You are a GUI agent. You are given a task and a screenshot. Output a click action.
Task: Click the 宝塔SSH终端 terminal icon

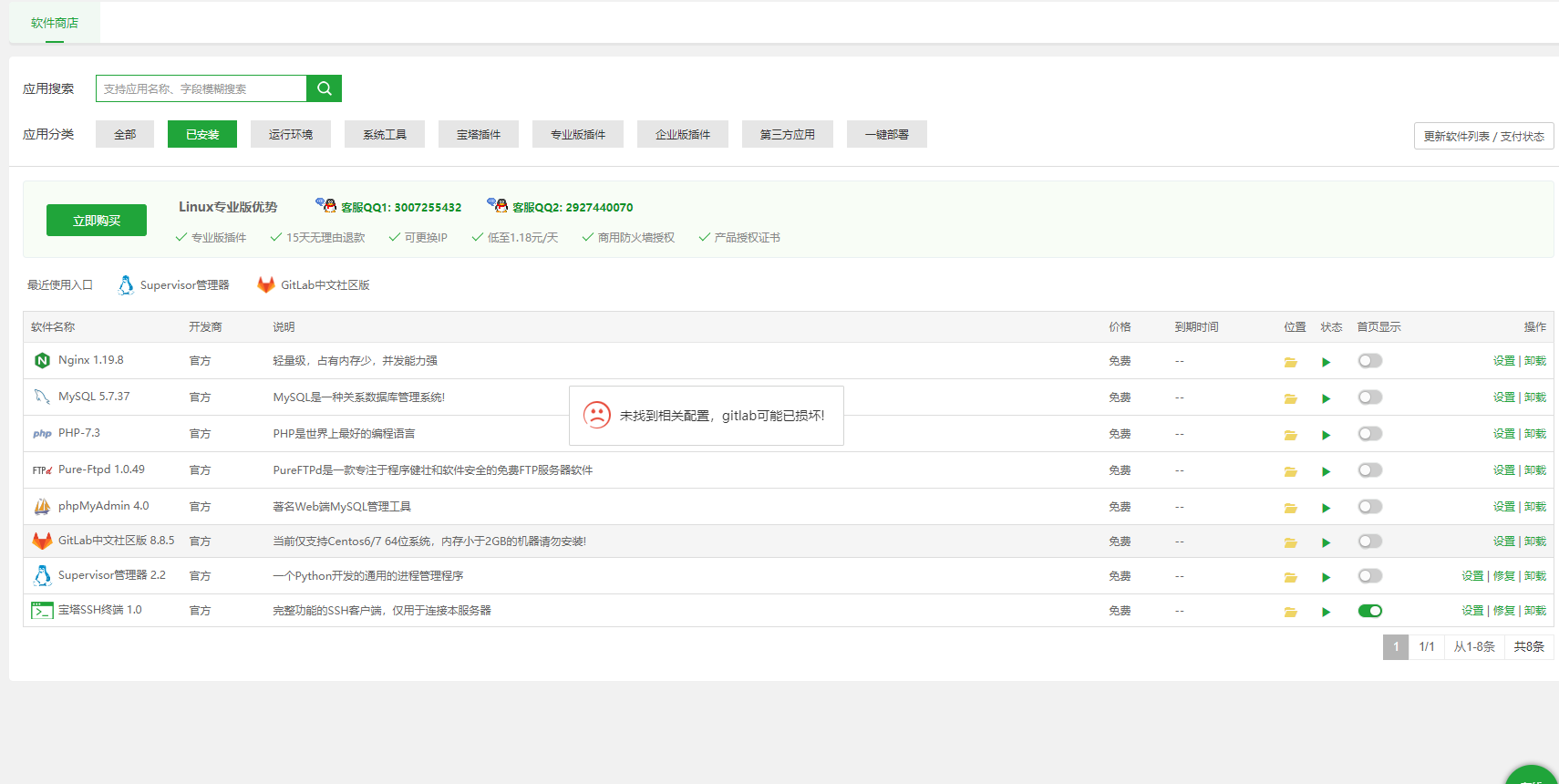point(42,610)
